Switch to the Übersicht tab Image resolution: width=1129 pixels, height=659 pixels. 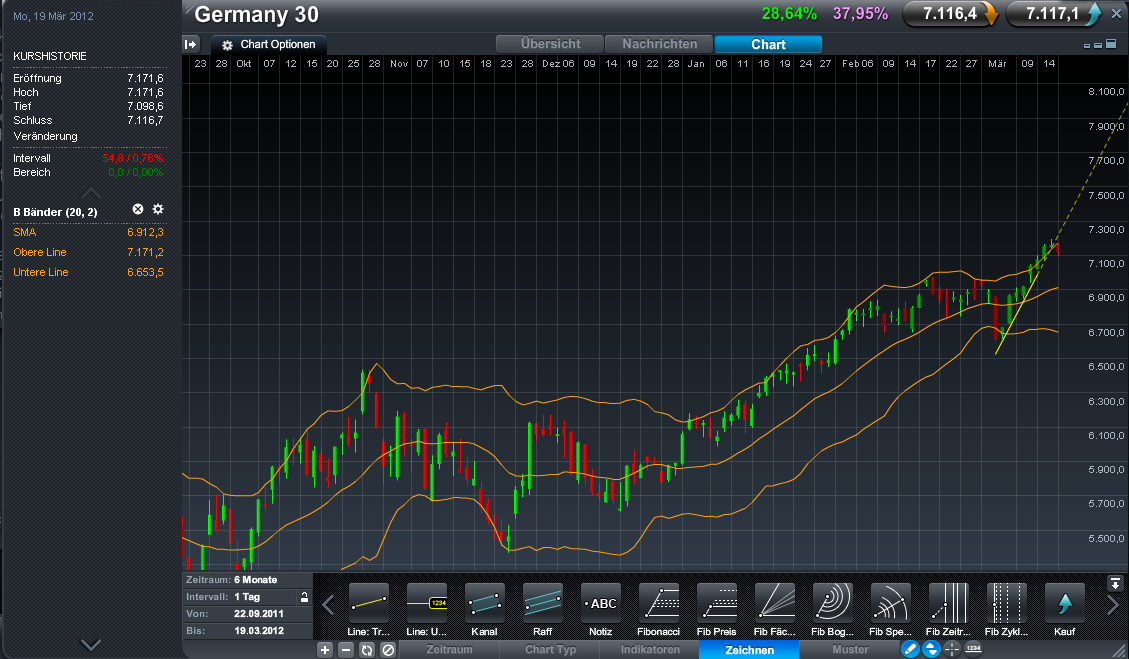550,44
